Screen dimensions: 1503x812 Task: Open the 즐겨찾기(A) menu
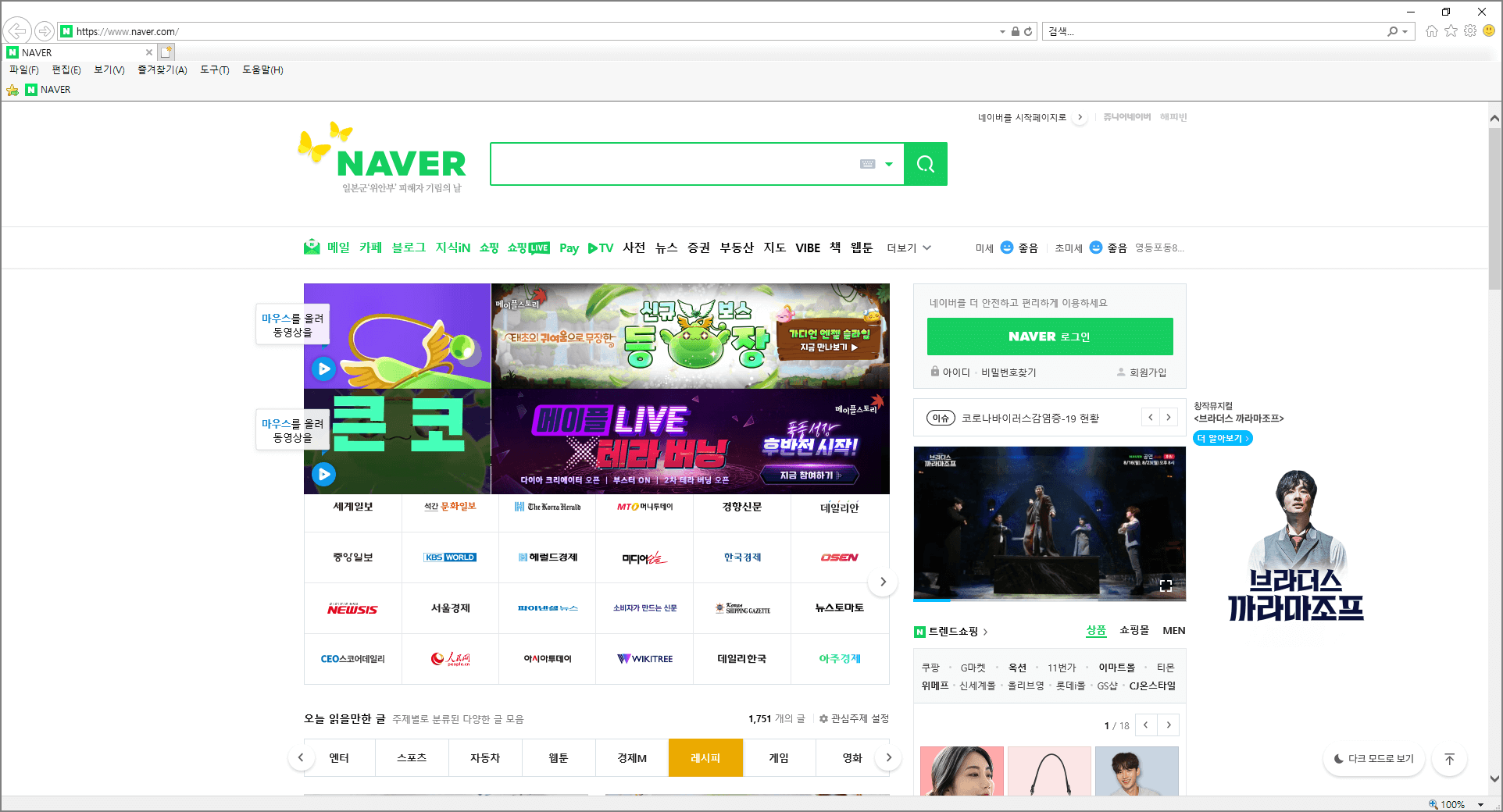pyautogui.click(x=162, y=69)
